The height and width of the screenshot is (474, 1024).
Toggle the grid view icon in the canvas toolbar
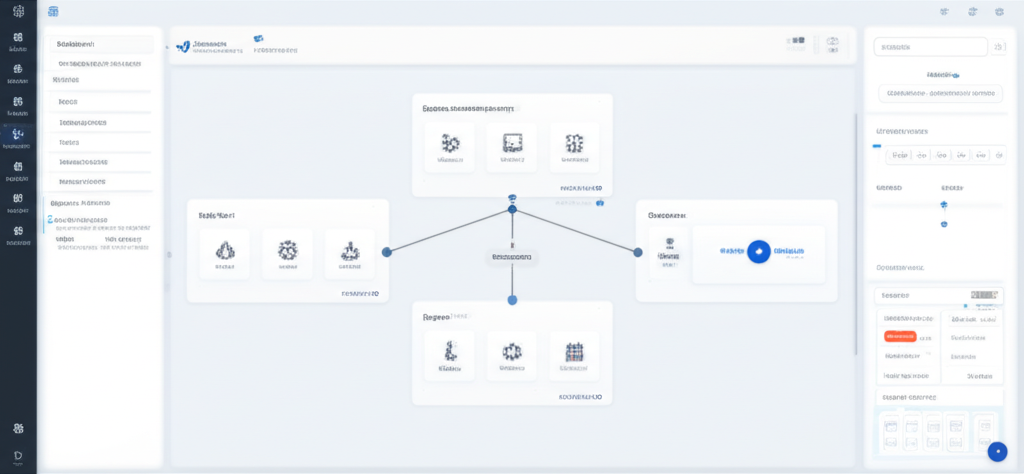coord(796,42)
